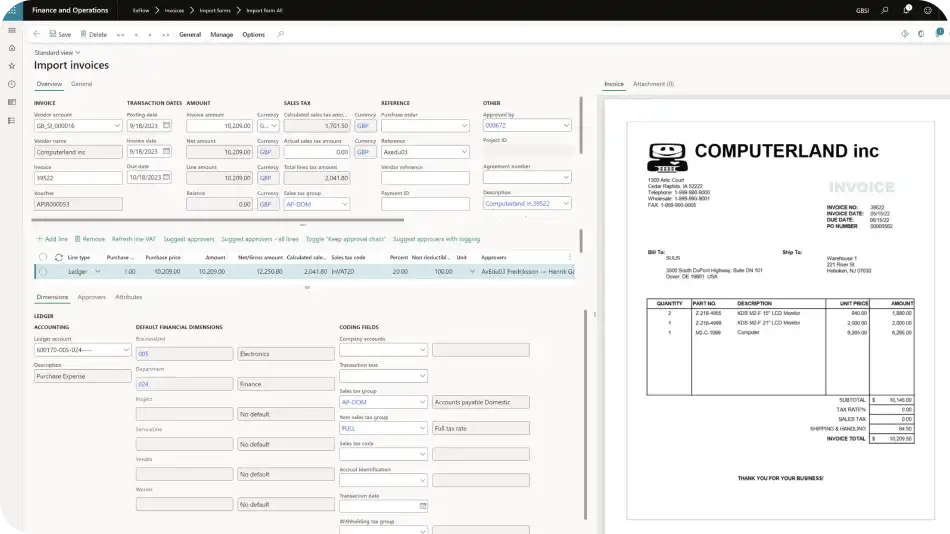950x534 pixels.
Task: Click the Power Apps diamond icon
Action: [x=905, y=34]
